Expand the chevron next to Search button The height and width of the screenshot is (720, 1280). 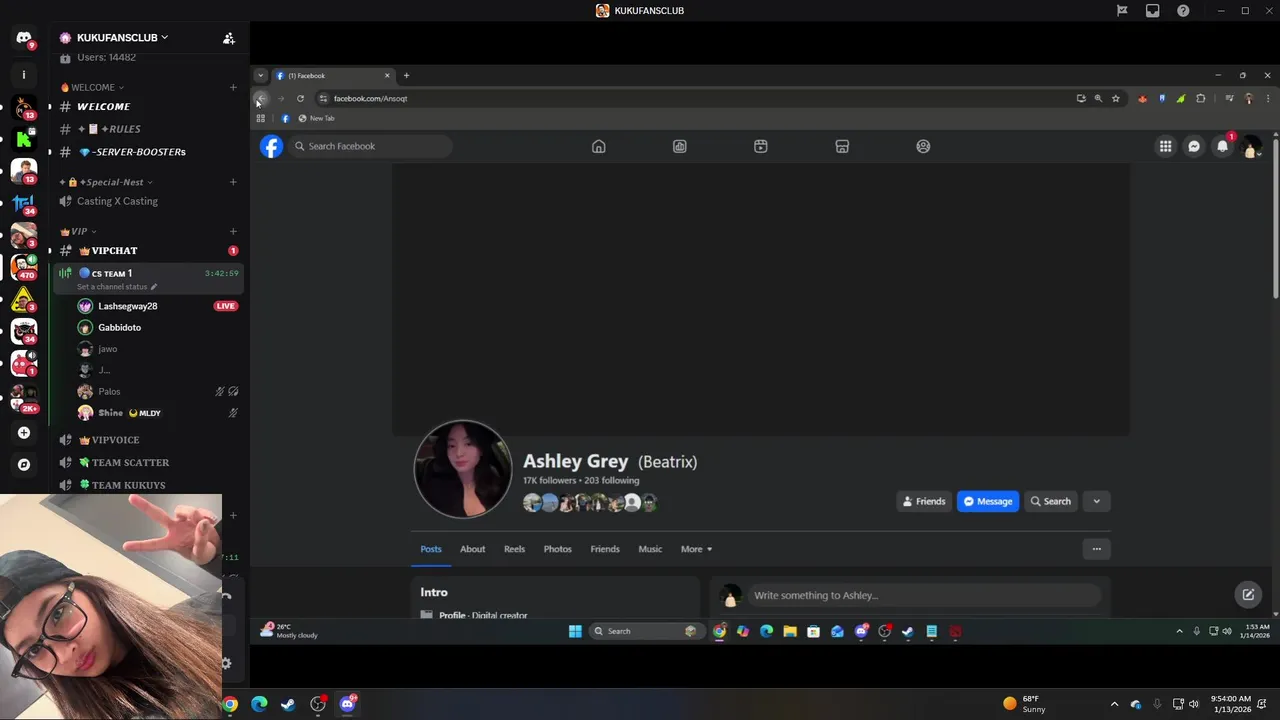(x=1096, y=501)
